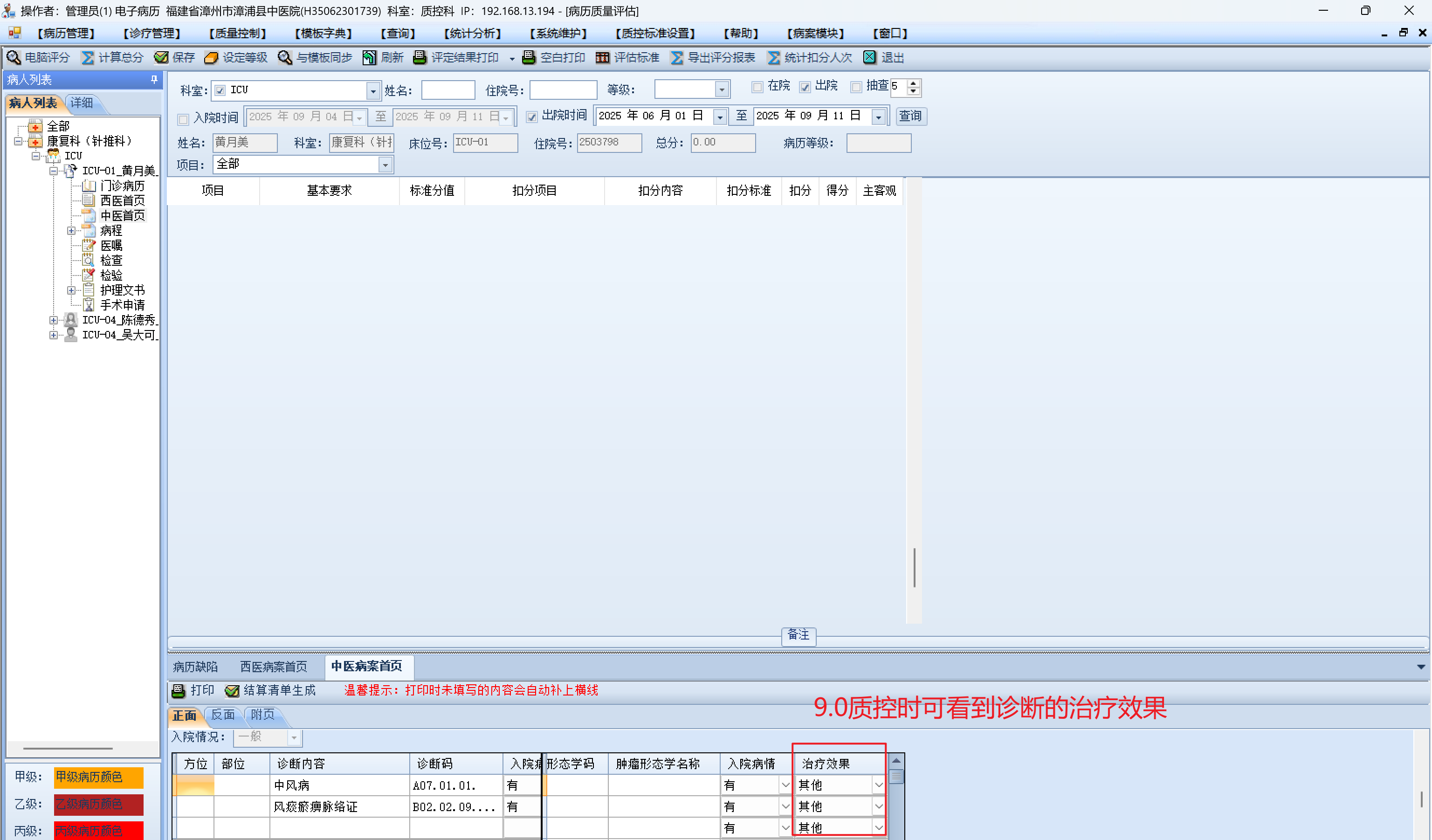Click the 保存 save icon

[x=161, y=57]
